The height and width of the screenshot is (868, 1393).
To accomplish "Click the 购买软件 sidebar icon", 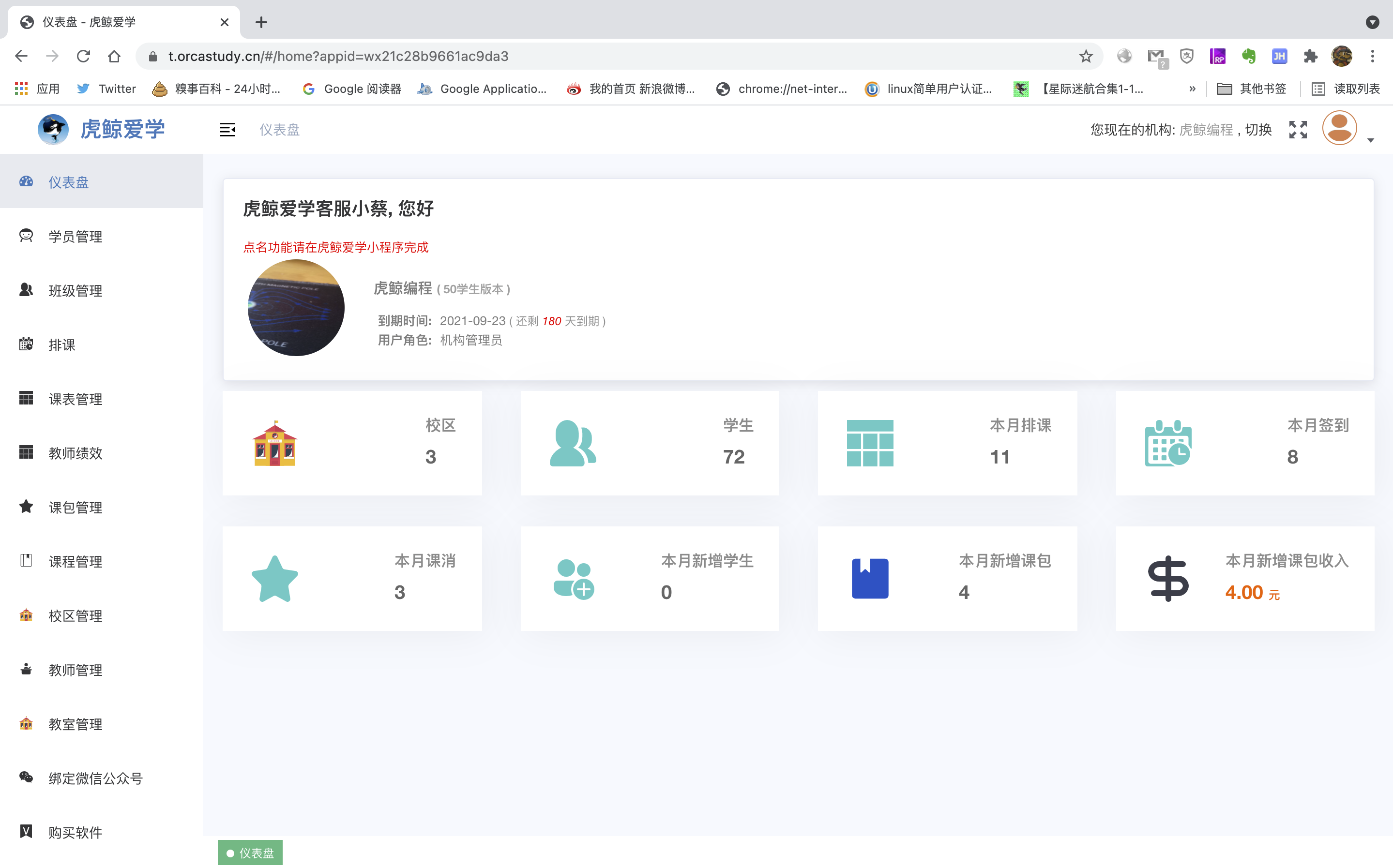I will (26, 832).
